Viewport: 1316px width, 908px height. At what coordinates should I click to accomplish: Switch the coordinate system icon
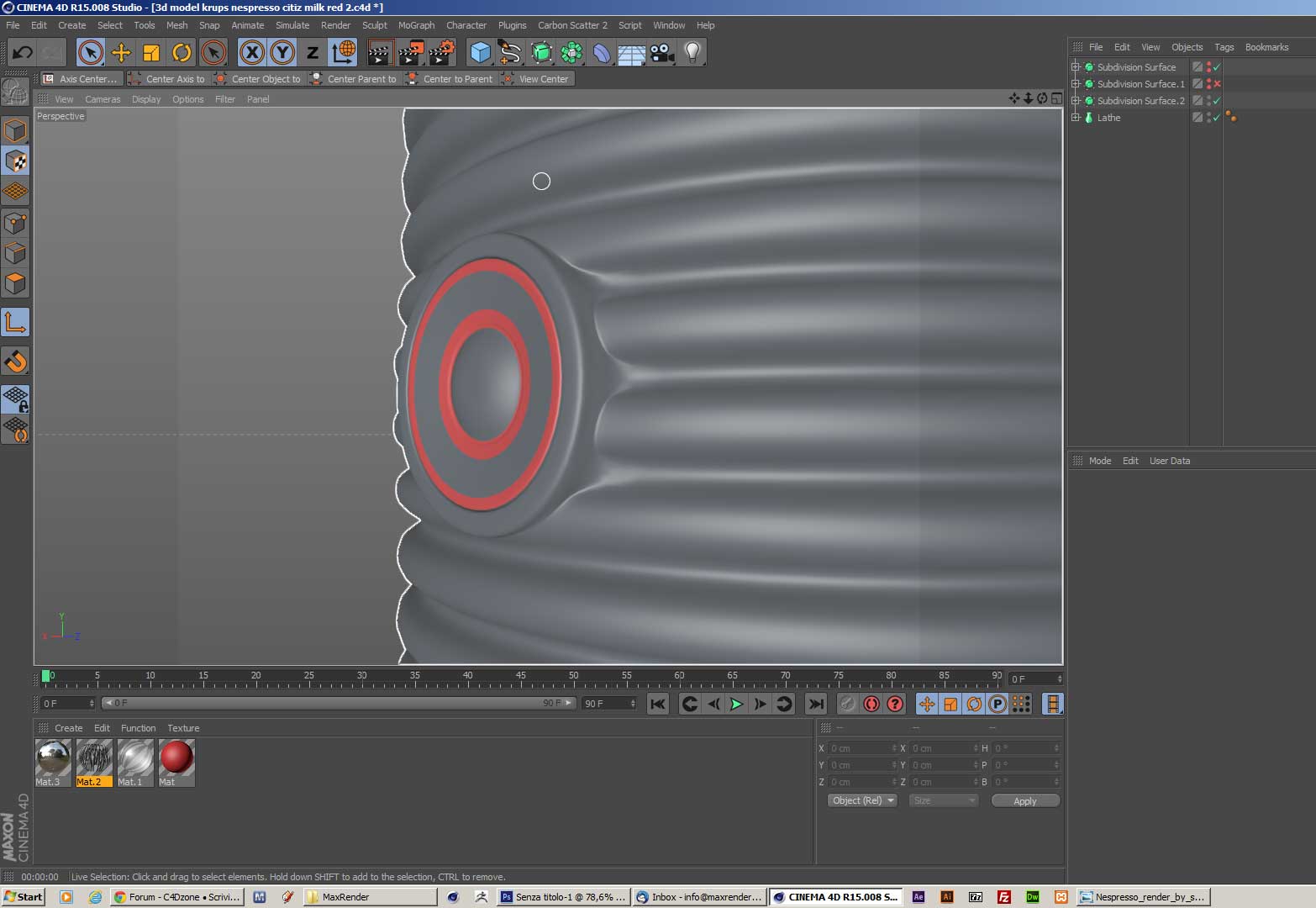pyautogui.click(x=343, y=52)
